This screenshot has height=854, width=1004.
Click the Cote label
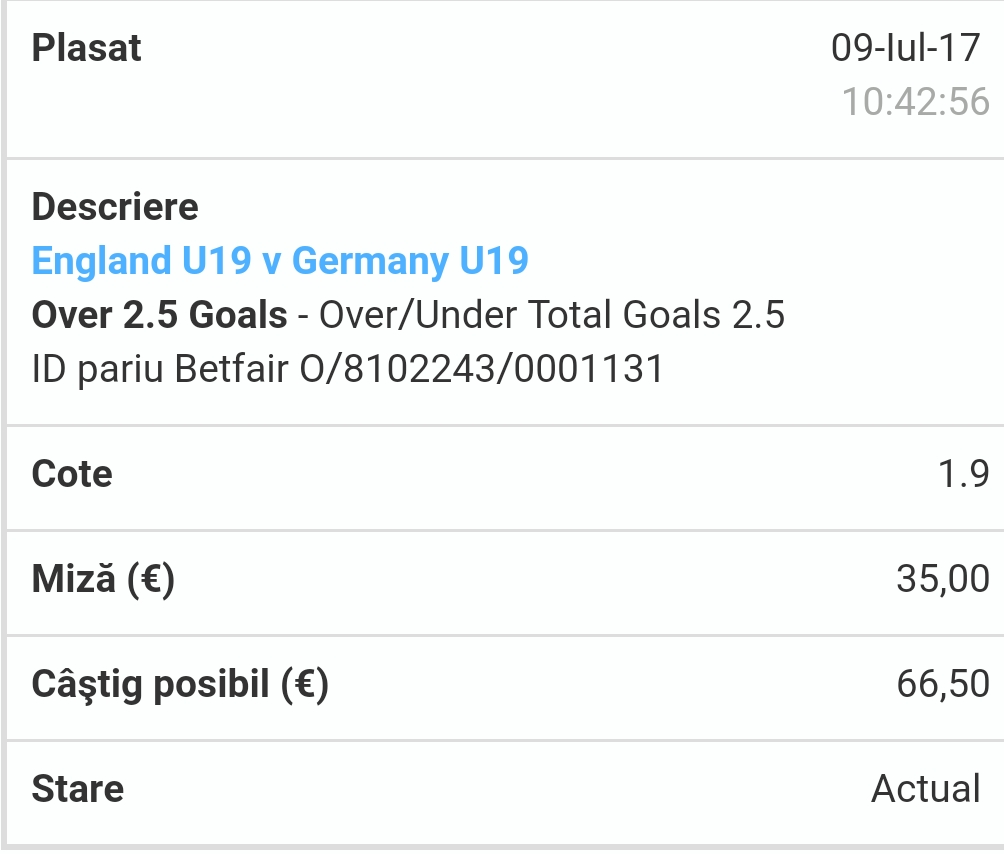pos(72,474)
